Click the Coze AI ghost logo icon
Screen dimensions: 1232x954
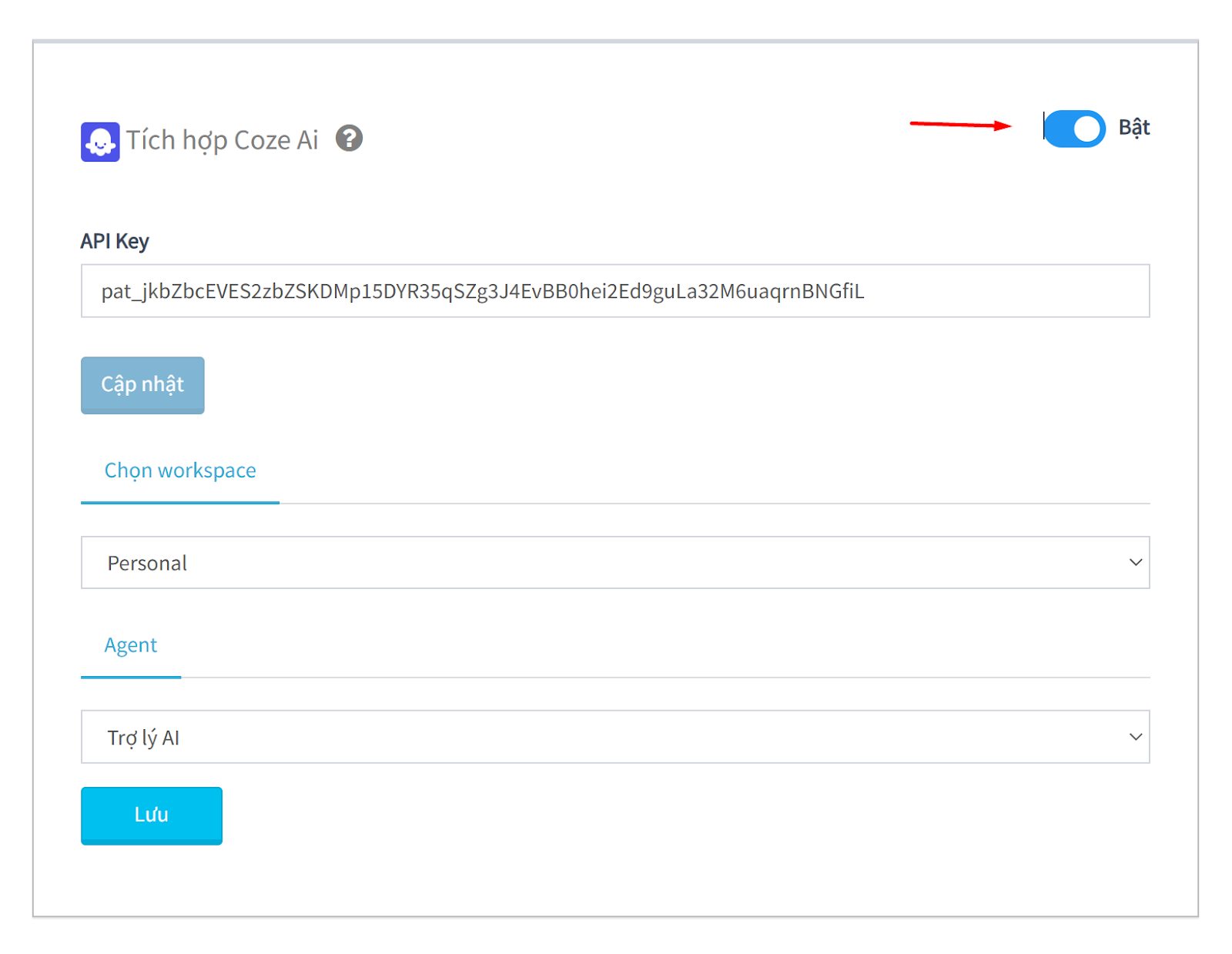(100, 142)
